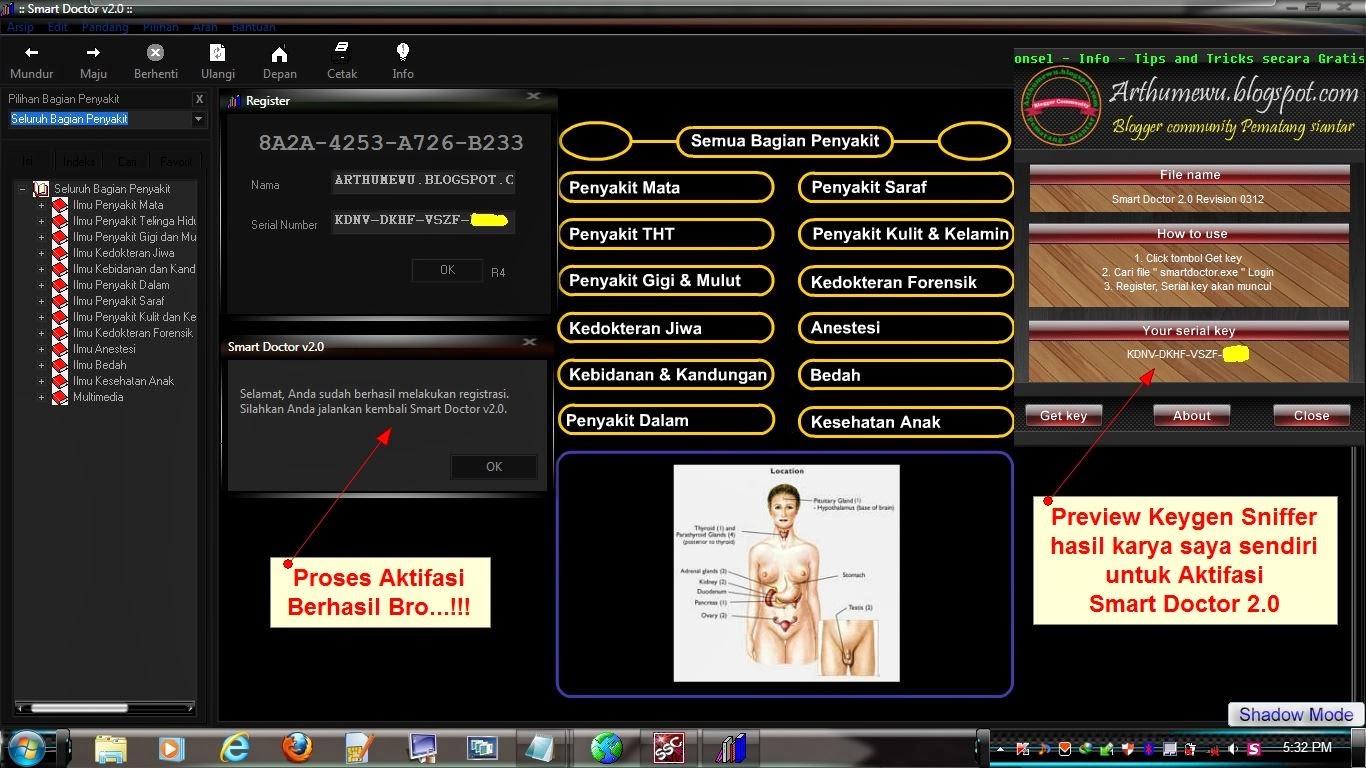This screenshot has width=1366, height=768.
Task: Go back with the Mundur arrow
Action: pyautogui.click(x=31, y=53)
